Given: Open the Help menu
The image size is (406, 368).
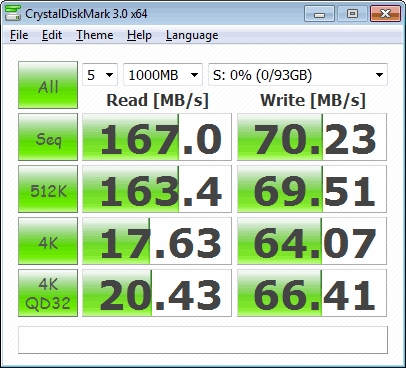Looking at the screenshot, I should click(139, 35).
